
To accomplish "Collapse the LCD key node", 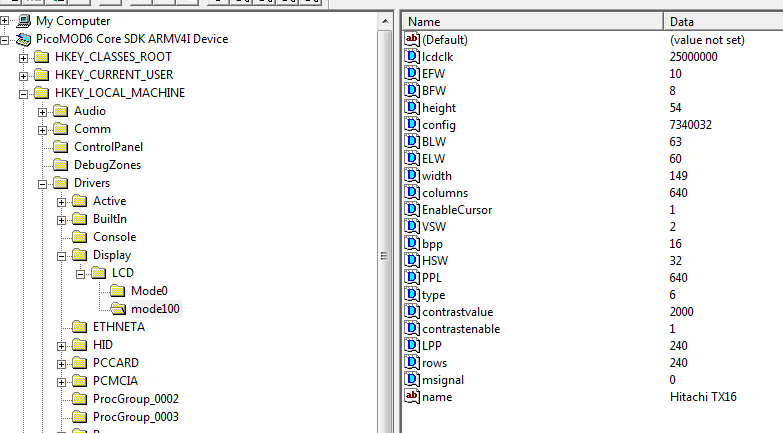I will coord(82,273).
